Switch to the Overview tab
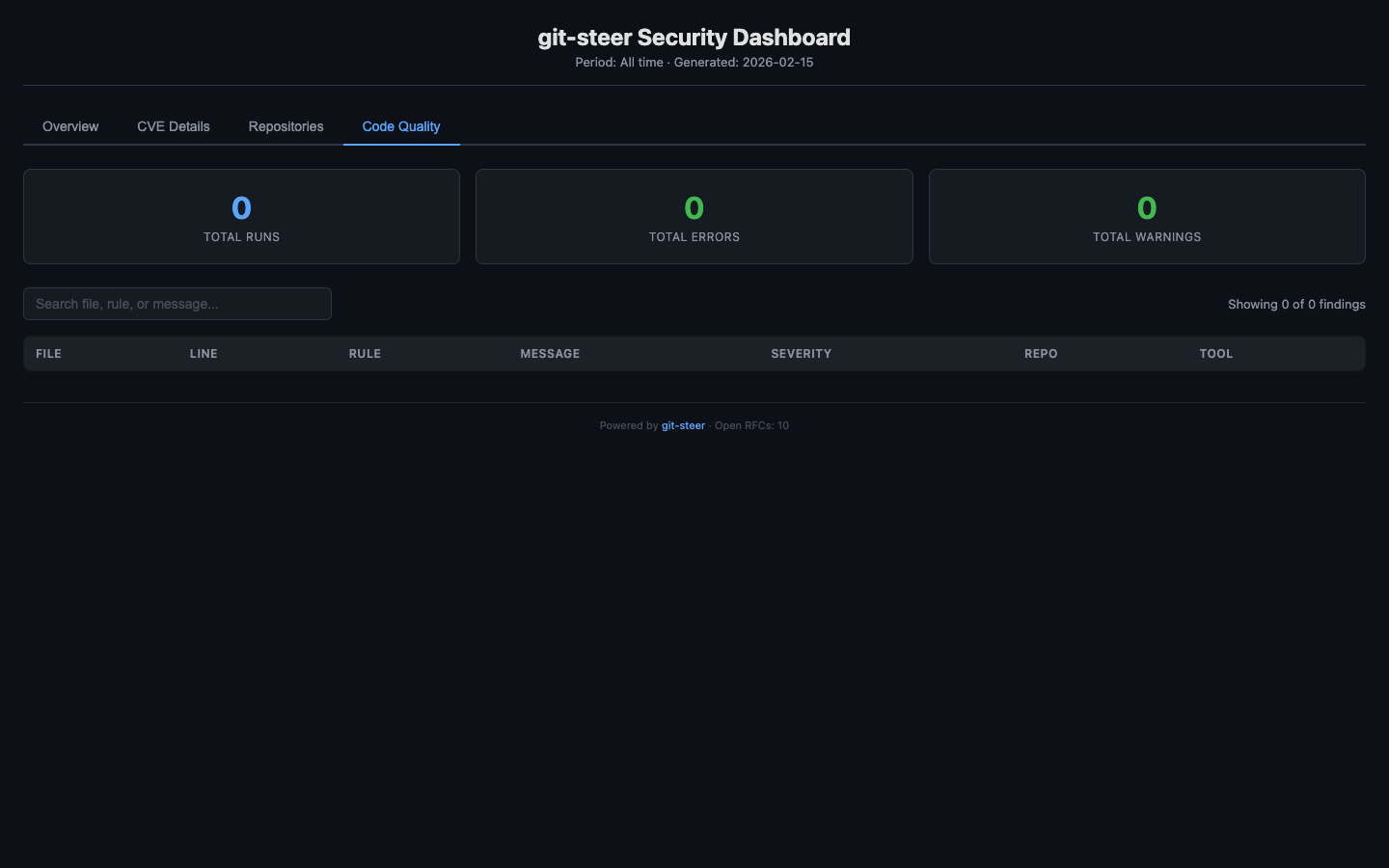 [x=70, y=126]
